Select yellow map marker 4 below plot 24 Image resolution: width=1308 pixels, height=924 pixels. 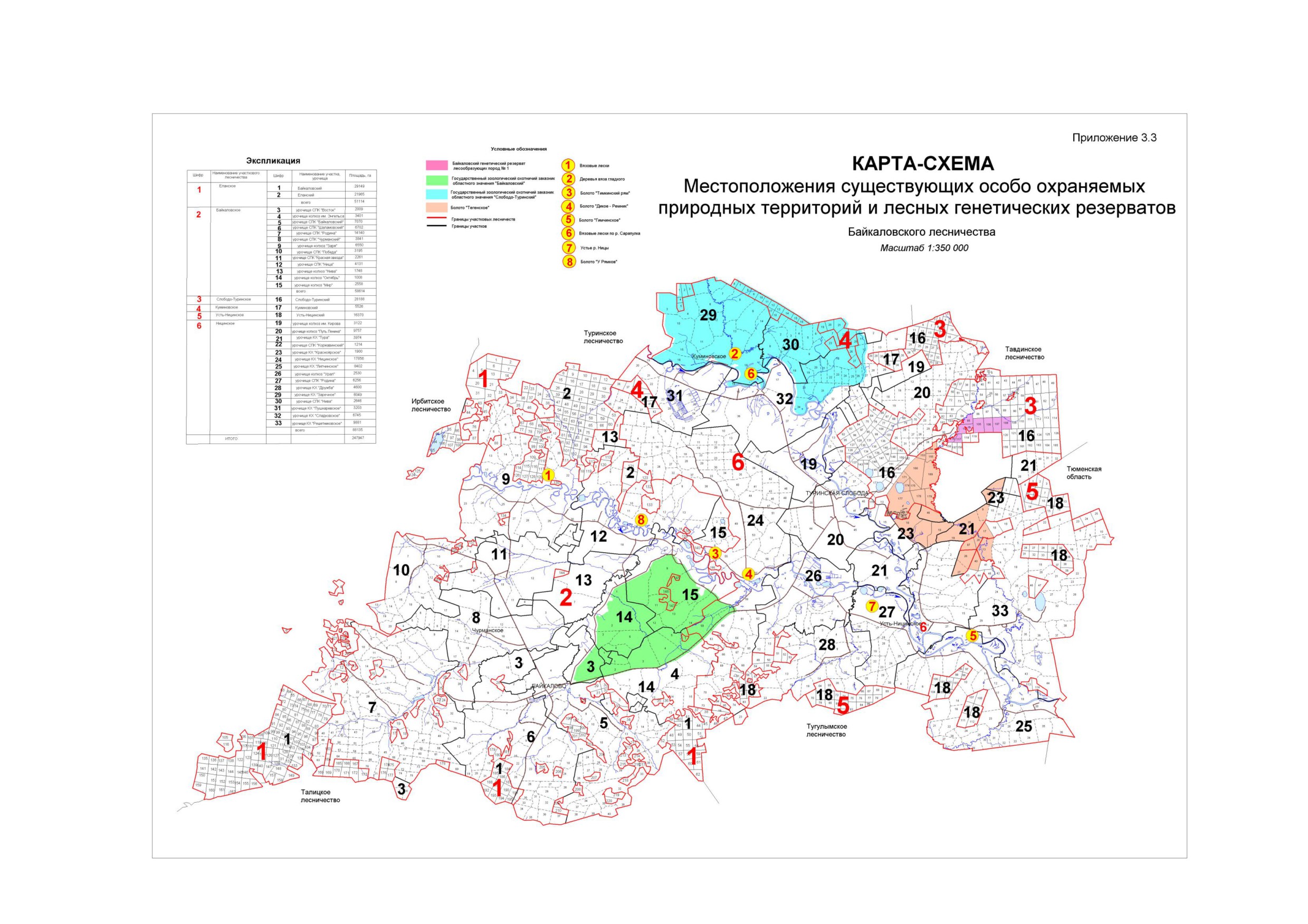coord(749,574)
